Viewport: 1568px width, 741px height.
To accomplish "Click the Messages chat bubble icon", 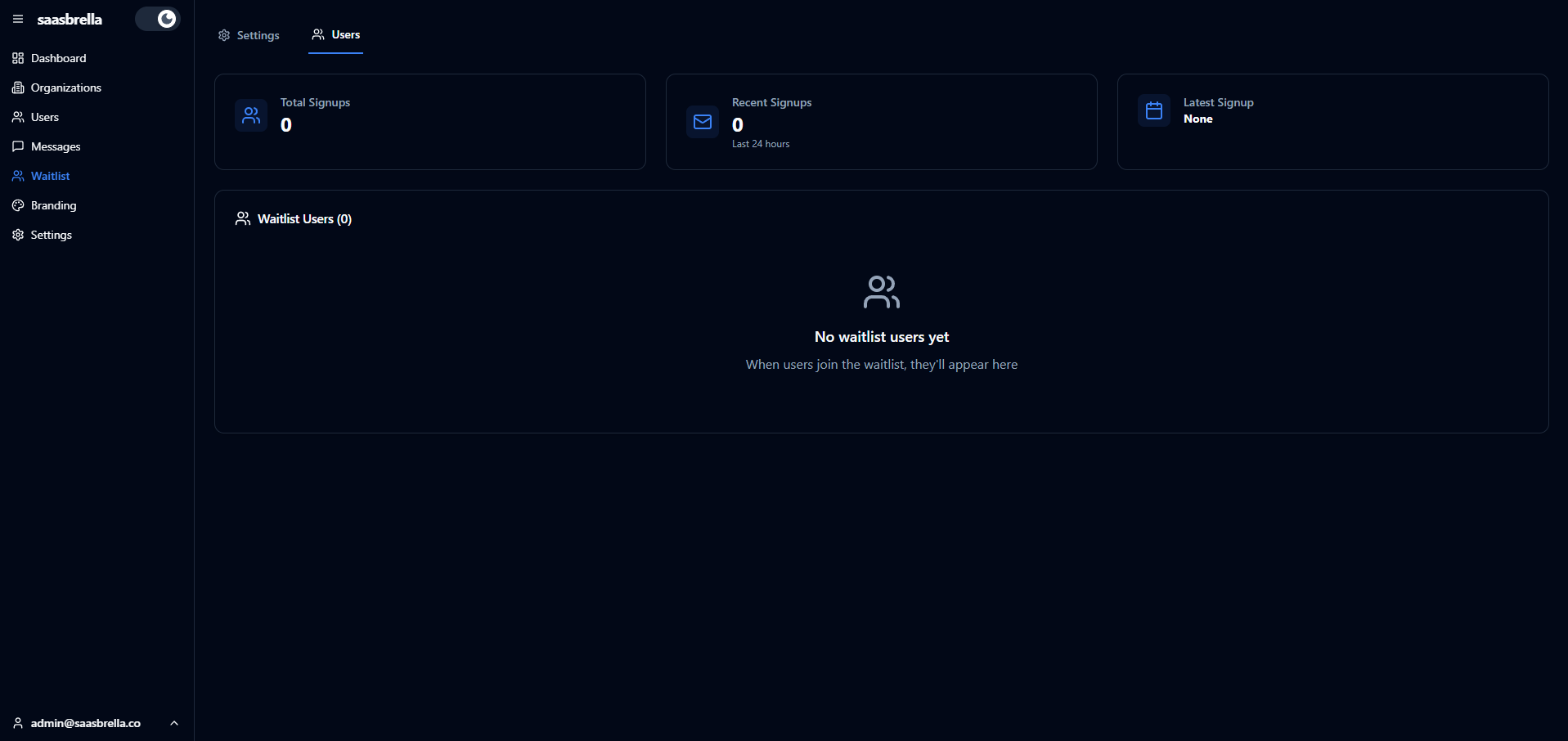I will coord(18,146).
